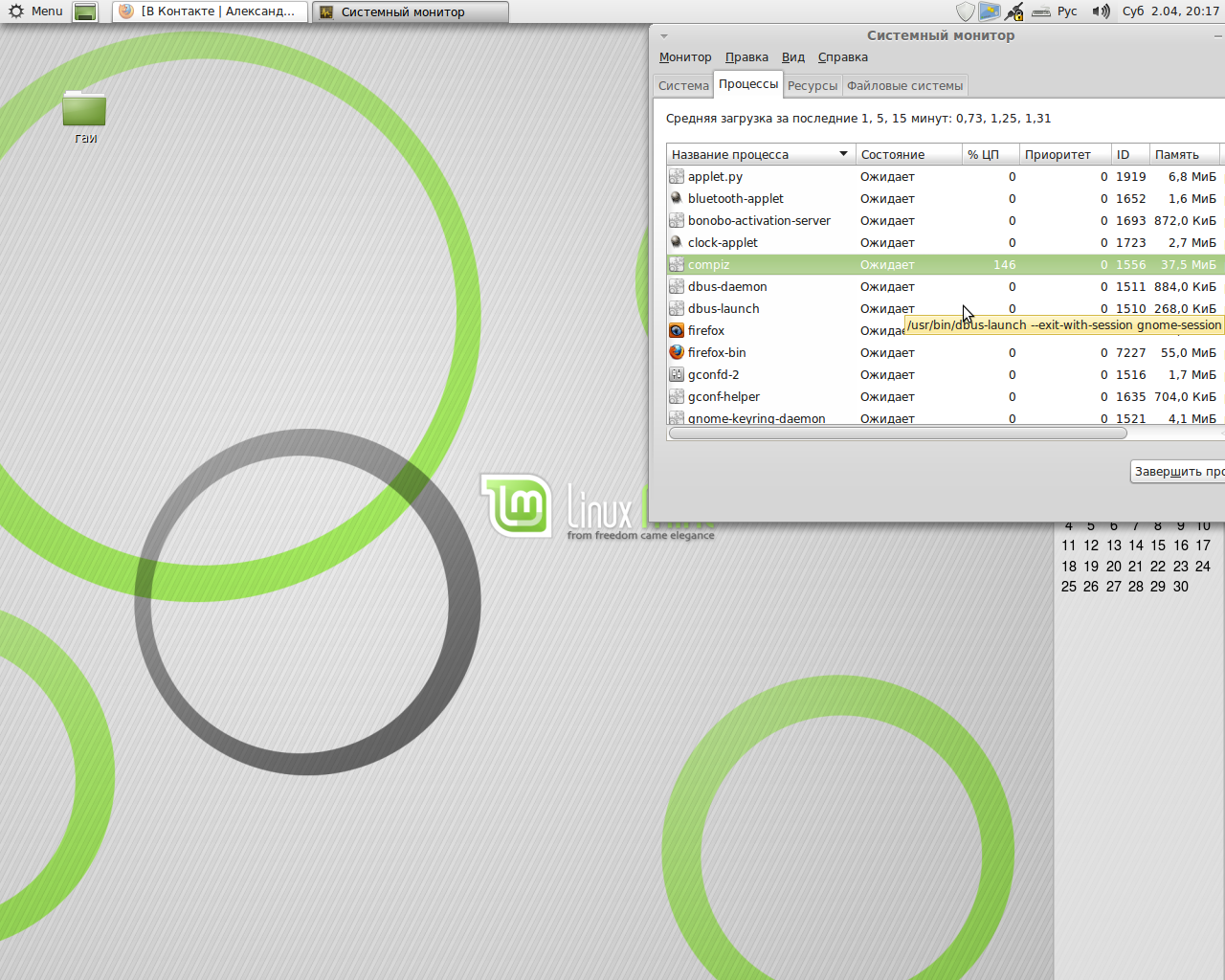Open the Menu button in the panel
The width and height of the screenshot is (1225, 980).
[35, 11]
